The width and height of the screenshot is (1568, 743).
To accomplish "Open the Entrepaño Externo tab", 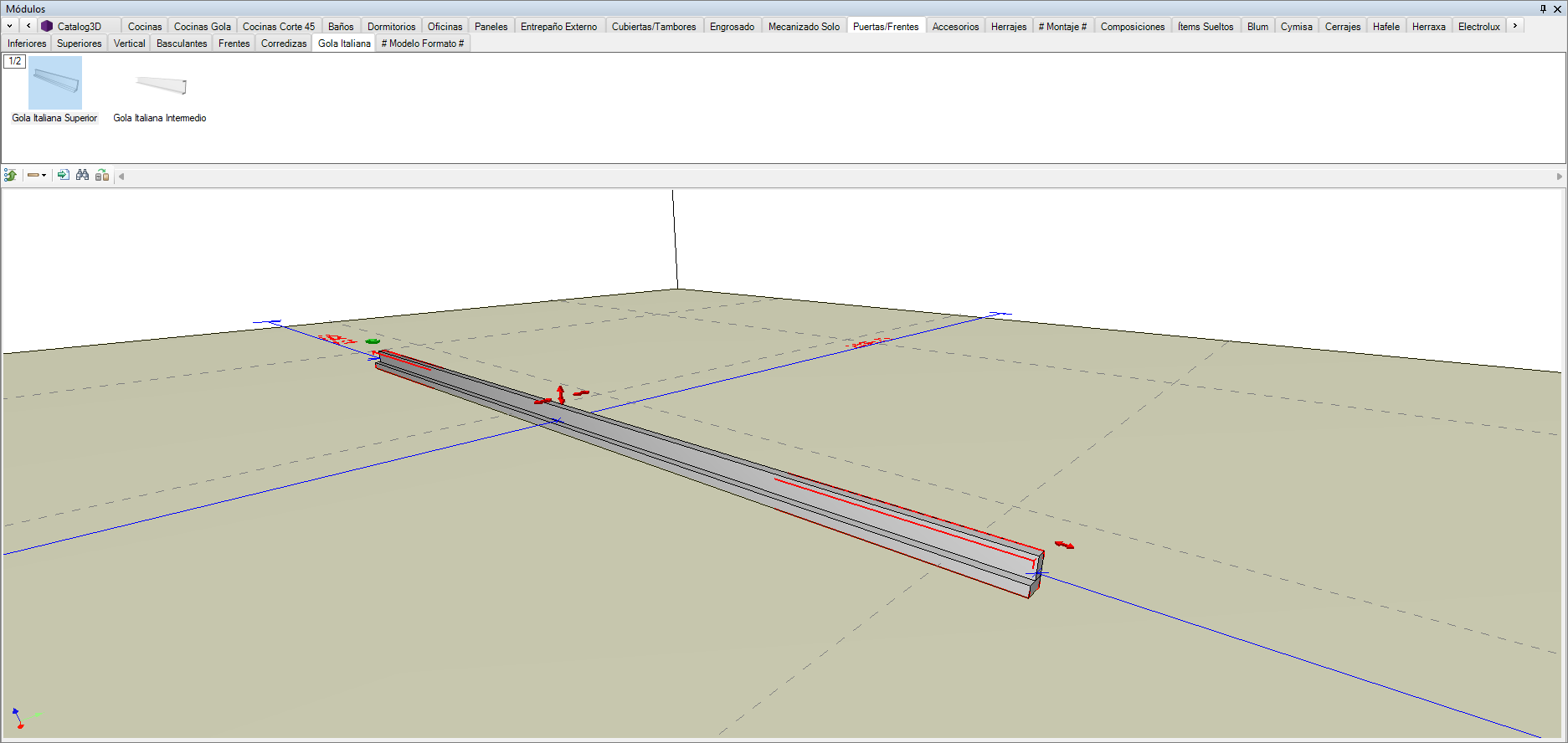I will click(x=558, y=27).
